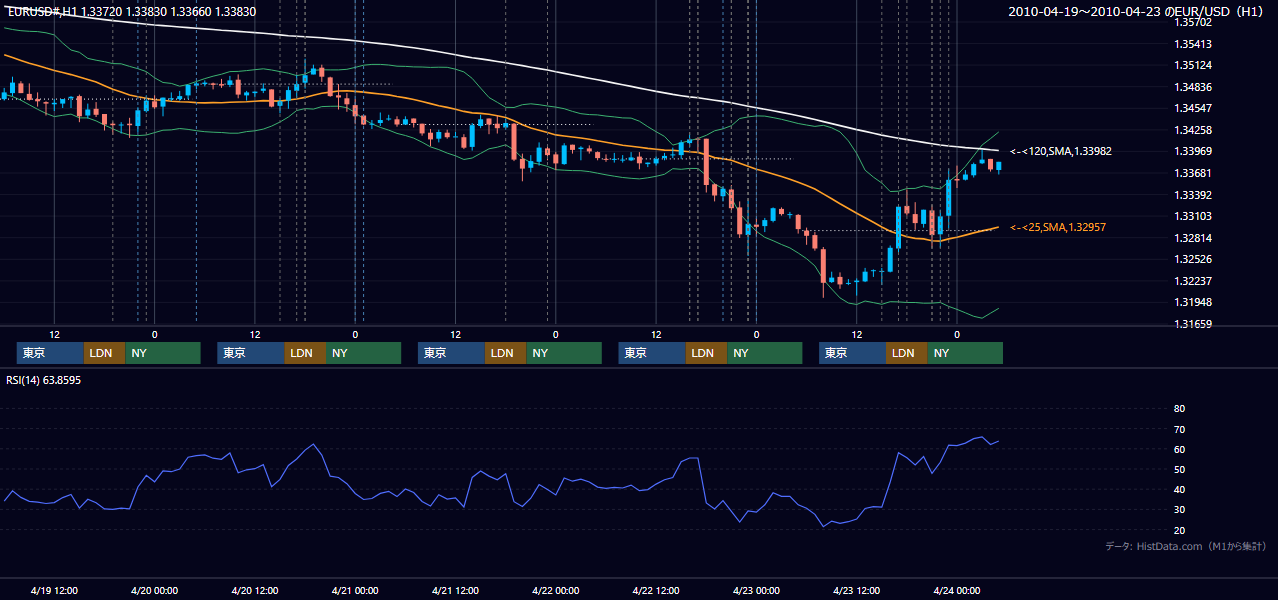The width and height of the screenshot is (1278, 600).
Task: Select the 4/22 00:00 time axis label
Action: [x=555, y=591]
